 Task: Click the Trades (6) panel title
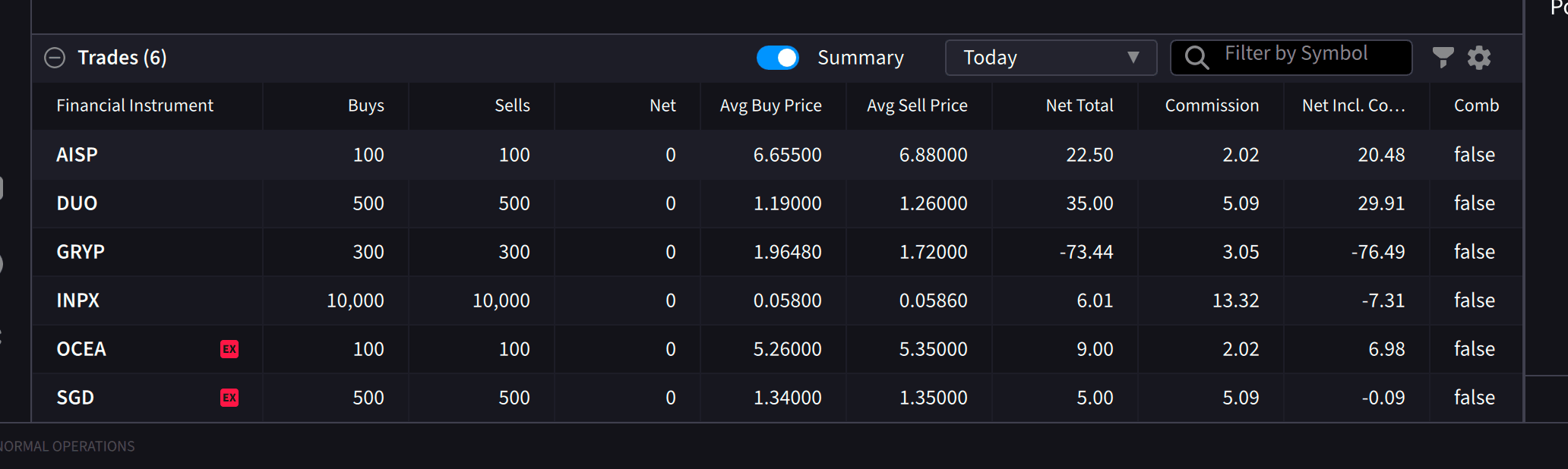tap(122, 58)
